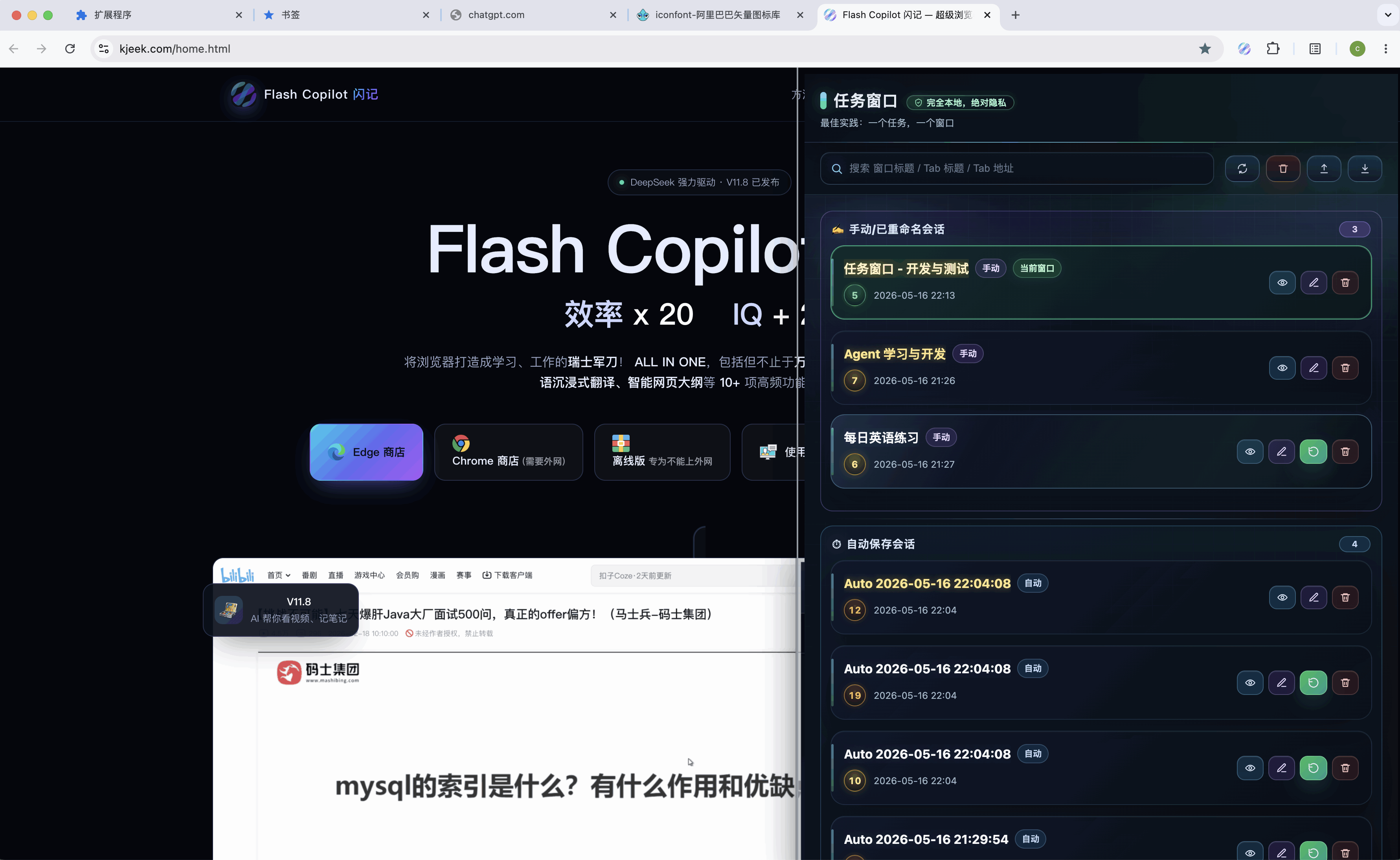
Task: Click the 'Edge 商店' download button
Action: (366, 452)
